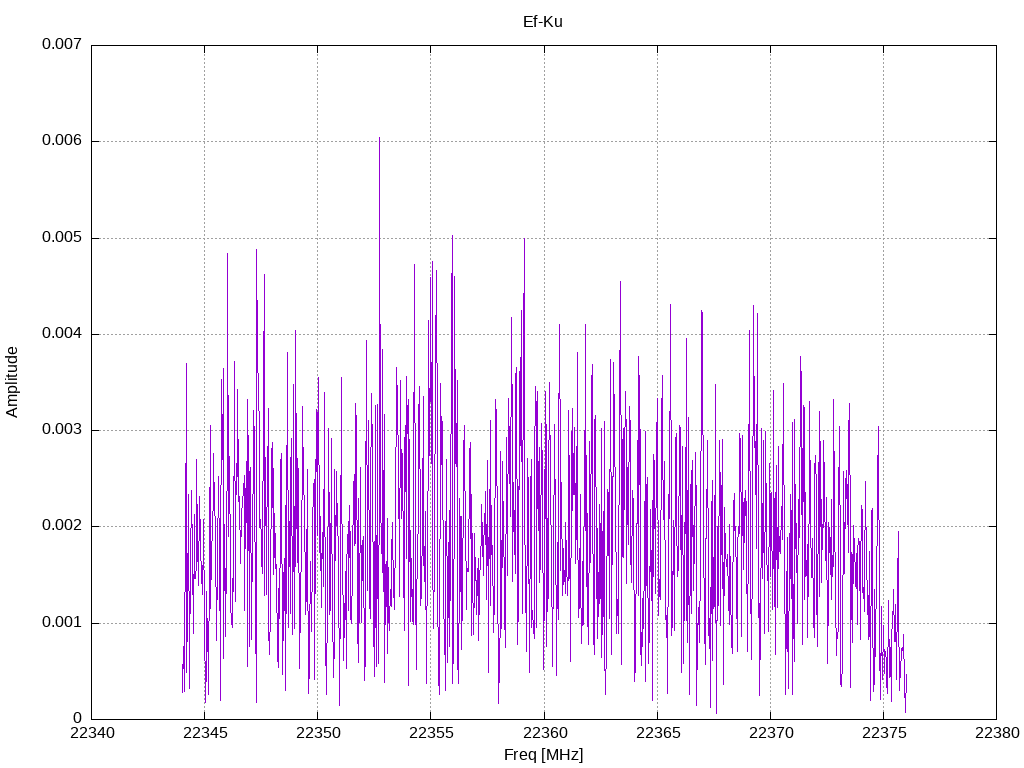The image size is (1024, 768).
Task: Click the 22350 x-axis tick label
Action: click(x=318, y=733)
